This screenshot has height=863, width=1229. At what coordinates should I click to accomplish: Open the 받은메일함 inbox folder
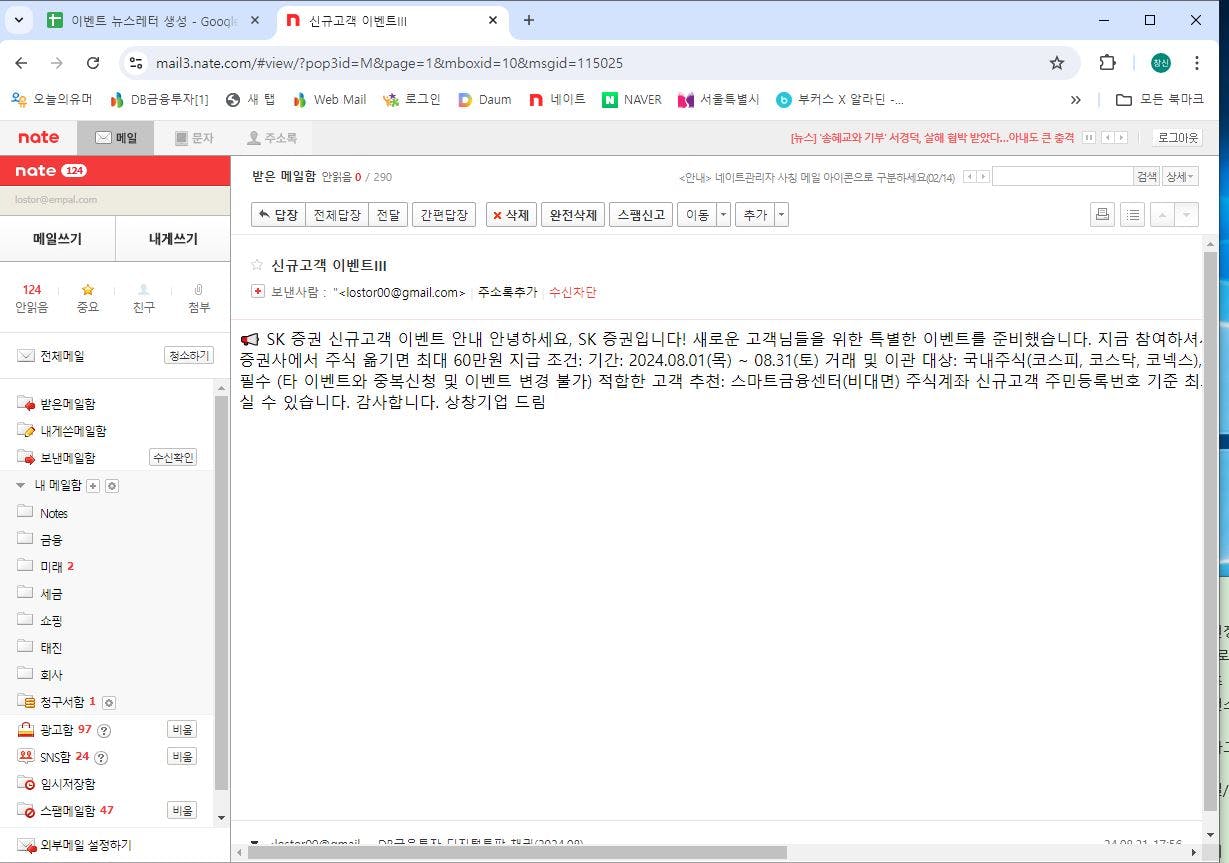point(68,404)
